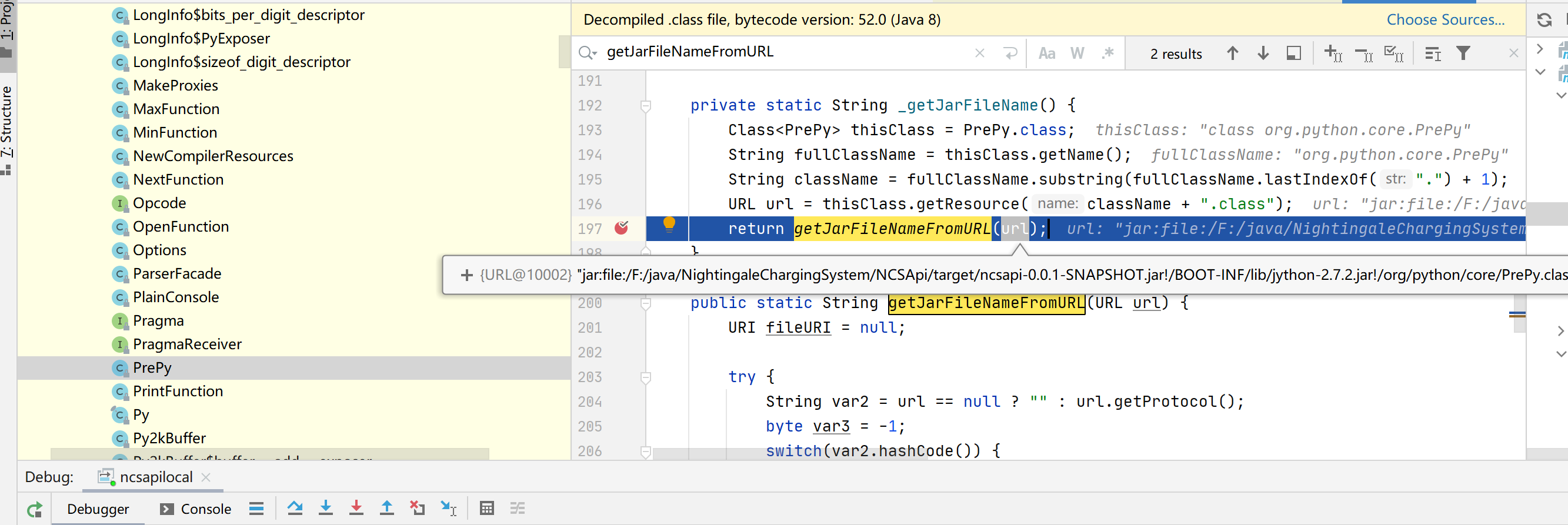Click the refresh icon beside Choose Sources
1568x525 pixels.
point(1544,20)
